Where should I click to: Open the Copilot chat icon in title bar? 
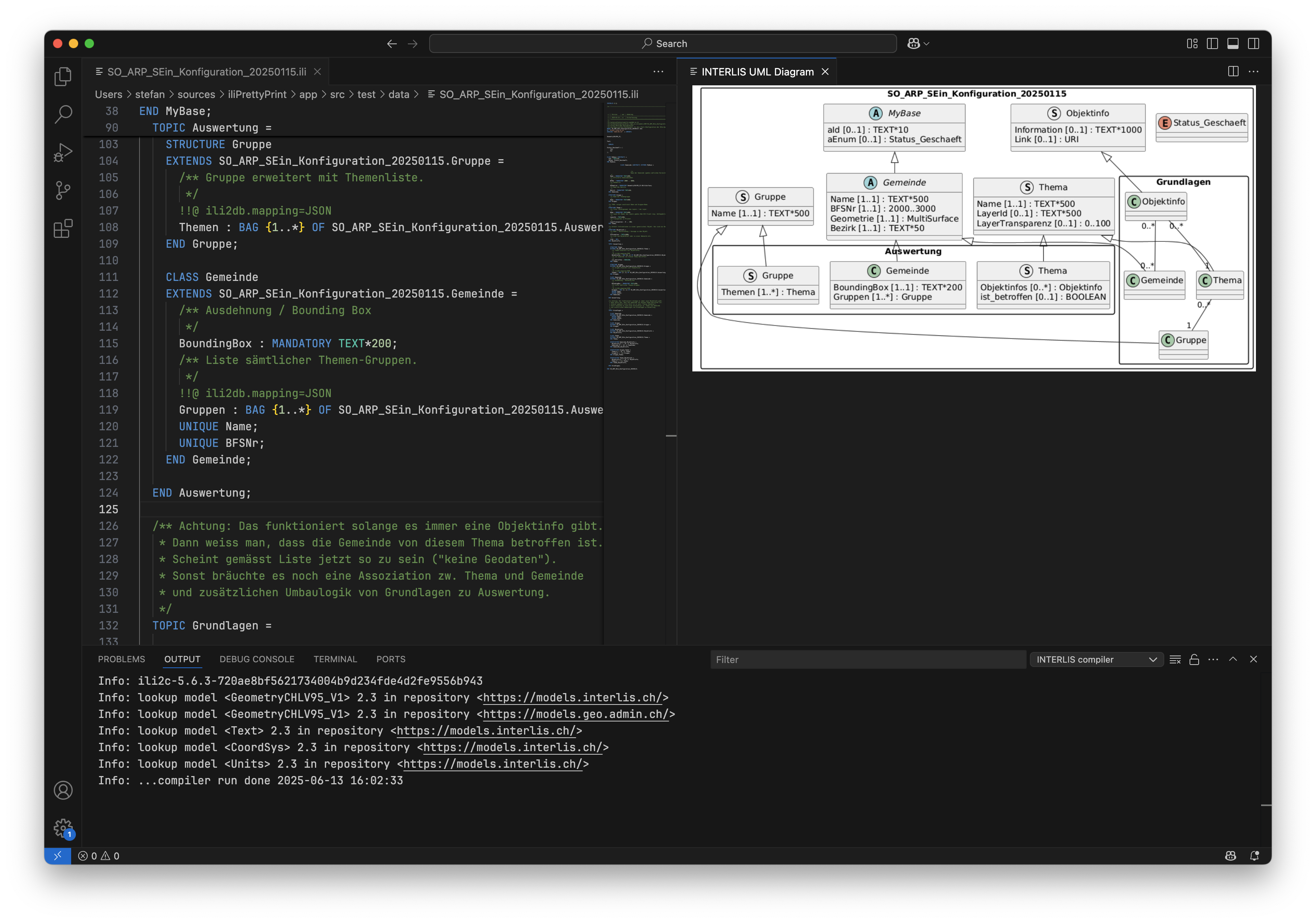(x=914, y=43)
